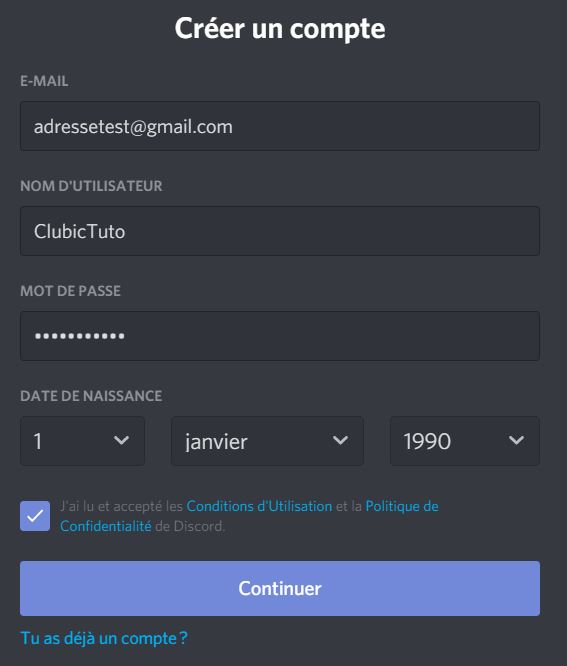
Task: Click the checkmark icon for terms acceptance
Action: pos(35,516)
